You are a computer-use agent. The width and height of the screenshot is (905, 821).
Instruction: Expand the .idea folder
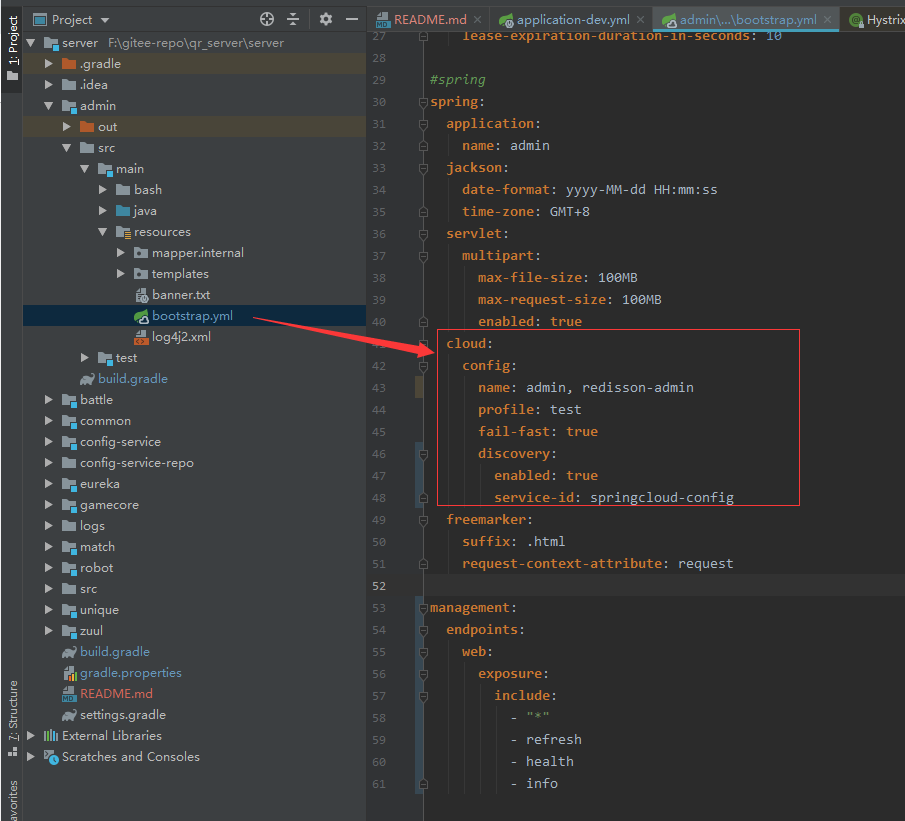(x=49, y=85)
